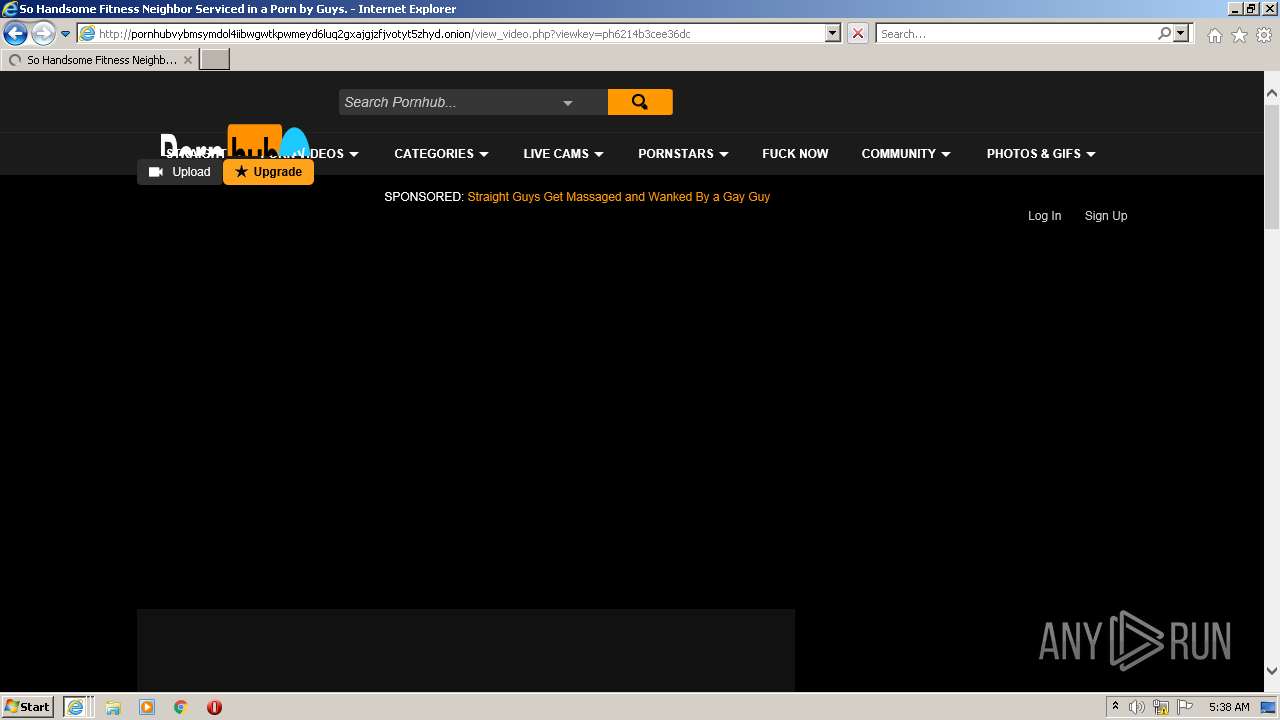
Task: Select the So Handsome Fitness Neighbor tab
Action: [99, 60]
